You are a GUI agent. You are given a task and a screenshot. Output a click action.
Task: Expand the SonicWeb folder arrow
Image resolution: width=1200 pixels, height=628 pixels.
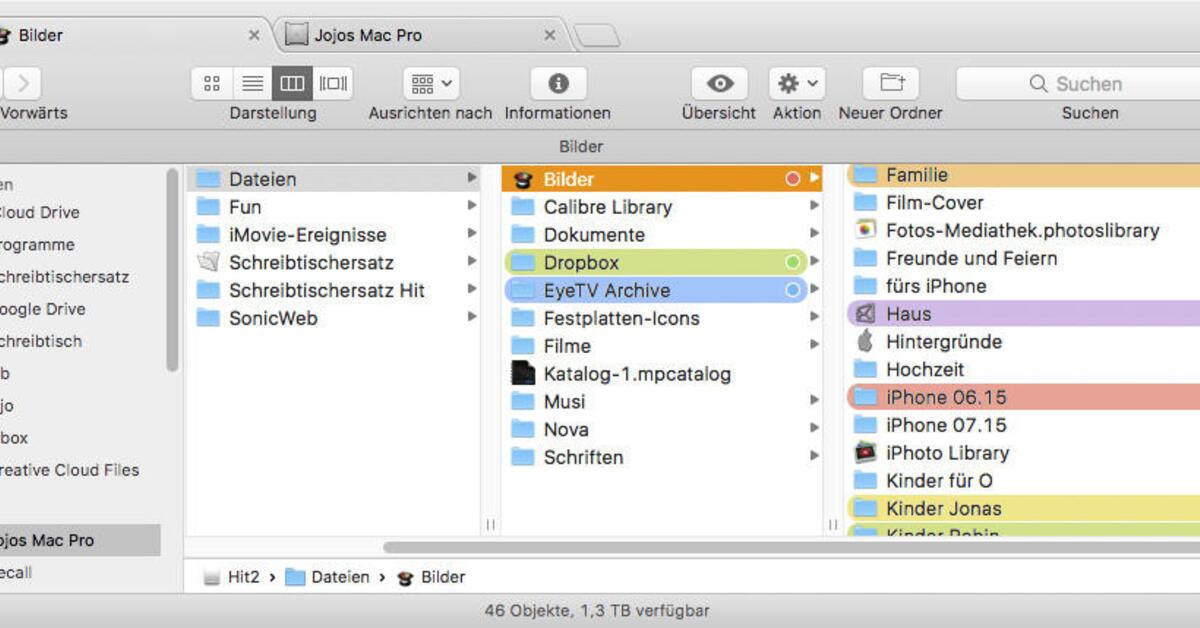[x=471, y=318]
